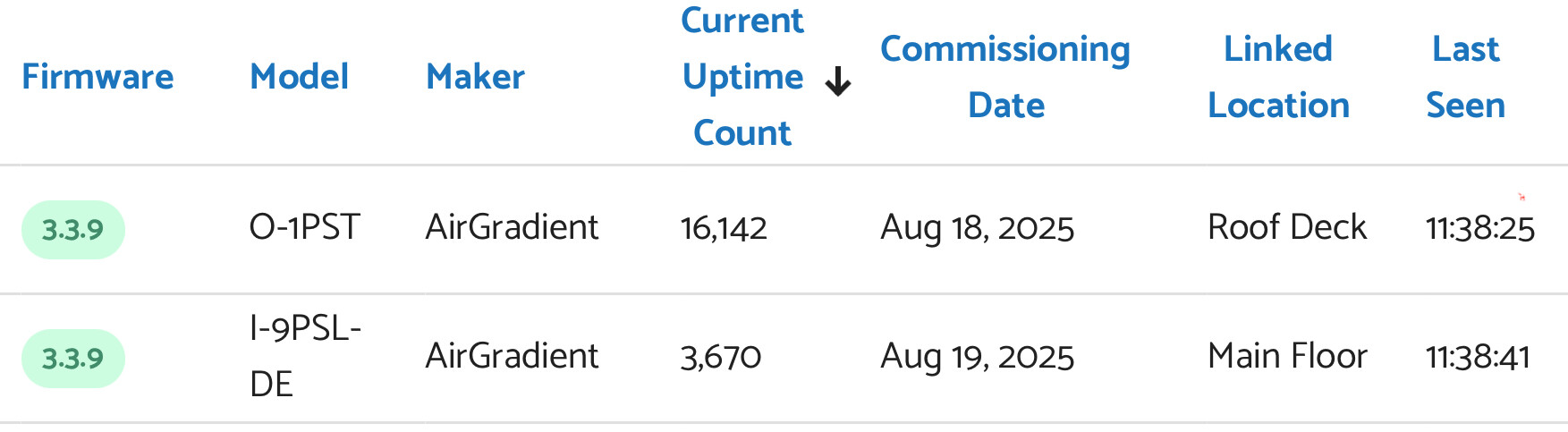Select the O-1PST model cell

click(305, 227)
